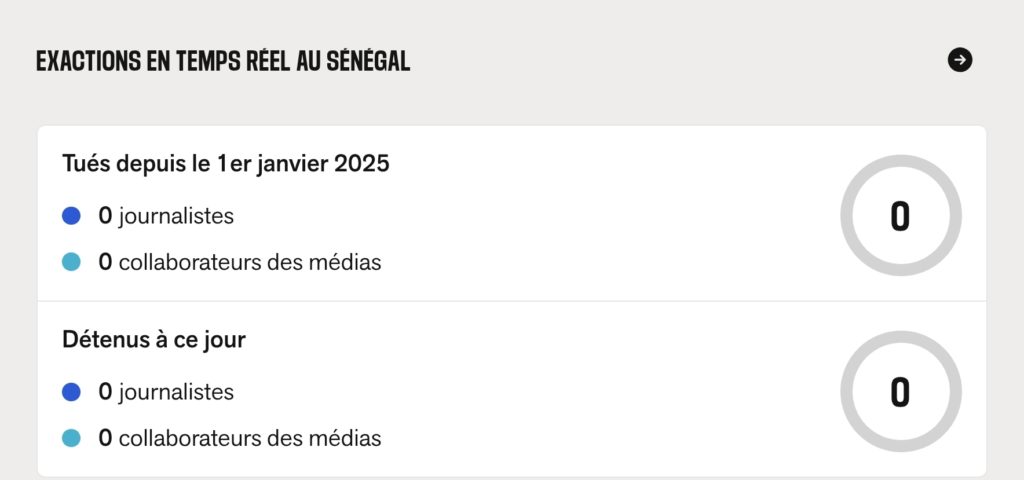
Task: Select blue dot next to detained journalistes
Action: pyautogui.click(x=71, y=392)
